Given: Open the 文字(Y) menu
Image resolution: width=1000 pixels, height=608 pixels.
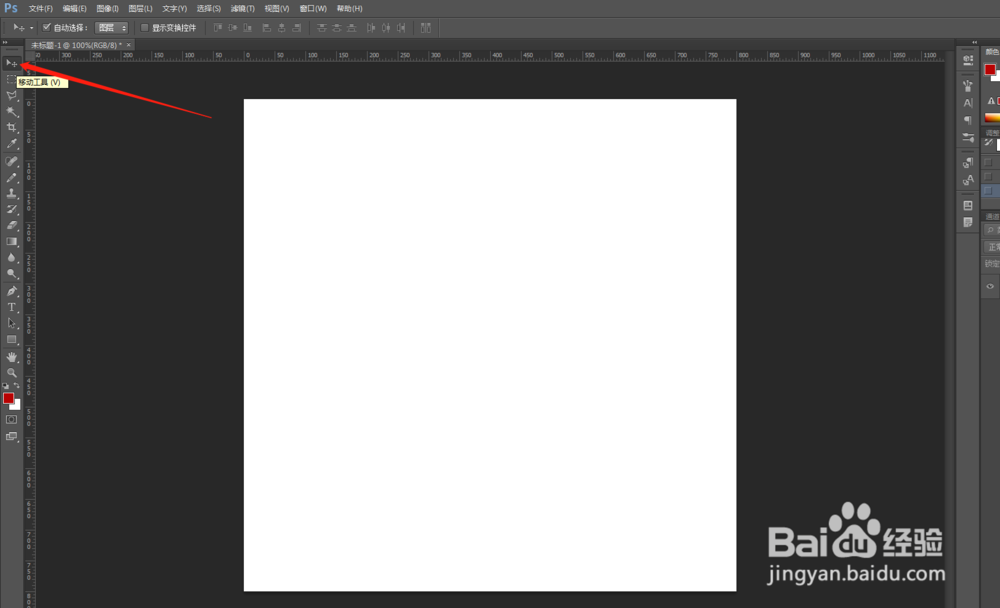Looking at the screenshot, I should pos(174,9).
